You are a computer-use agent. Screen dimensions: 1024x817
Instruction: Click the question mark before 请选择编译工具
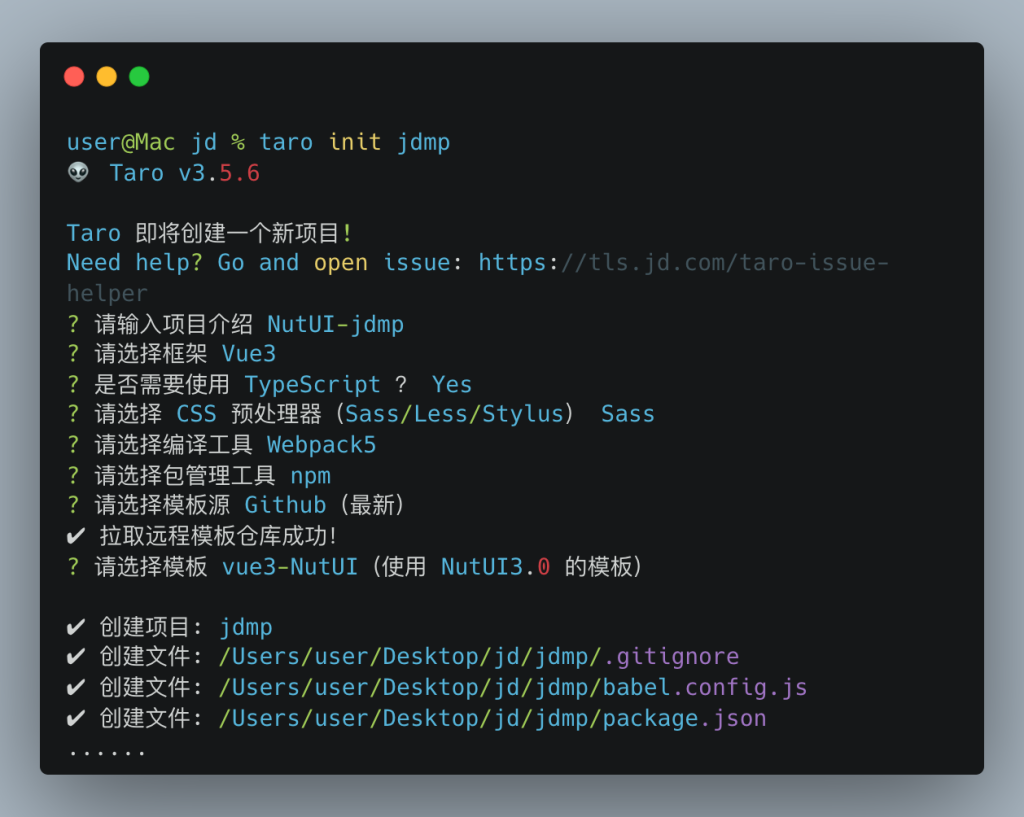click(x=73, y=445)
